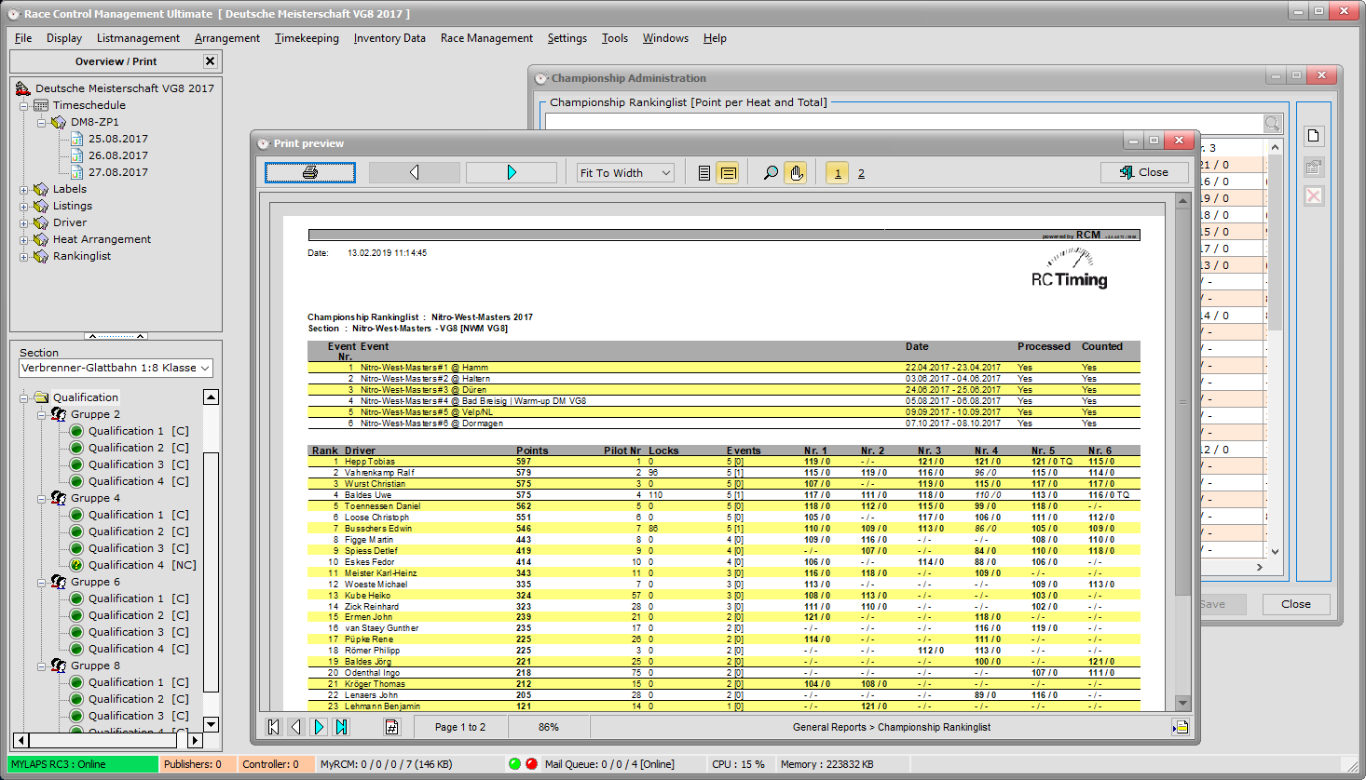Click the search icon in Championship Rankinglist

point(1271,124)
